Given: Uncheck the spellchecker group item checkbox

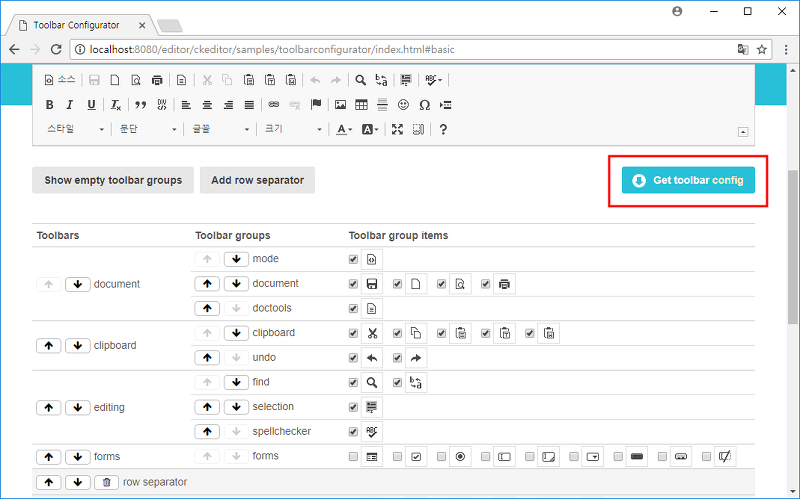Looking at the screenshot, I should (353, 432).
